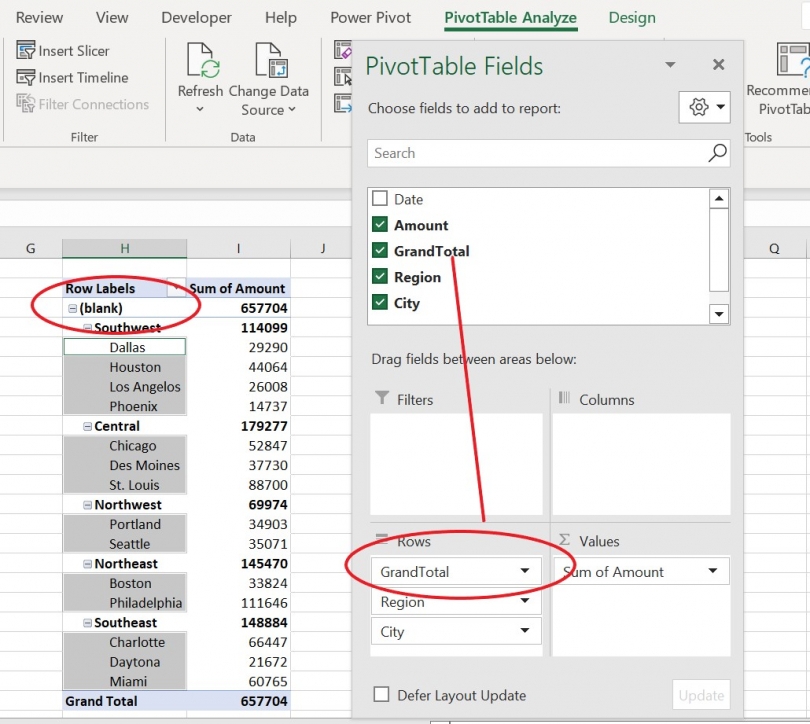Image resolution: width=810 pixels, height=724 pixels.
Task: Uncheck the GrandTotal field checkbox
Action: click(380, 250)
